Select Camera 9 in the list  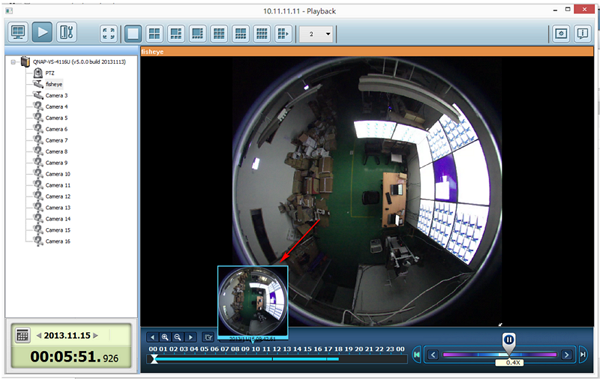57,163
